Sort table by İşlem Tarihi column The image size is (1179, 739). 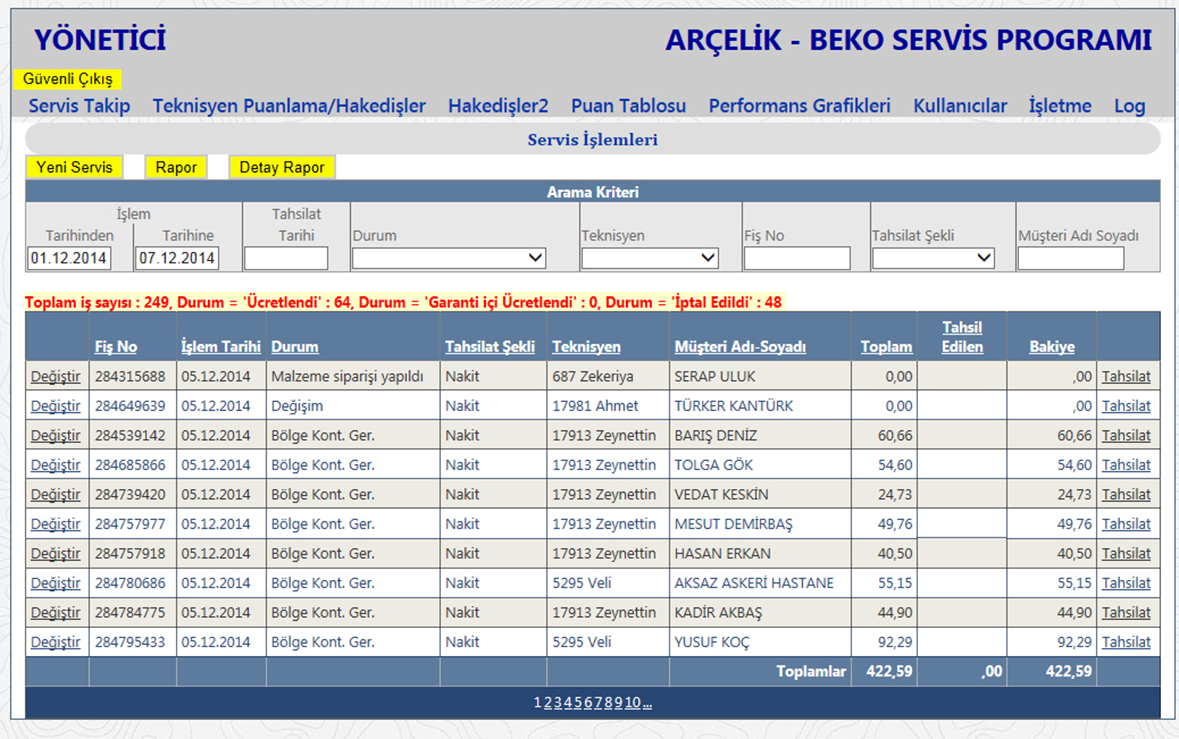click(x=221, y=347)
